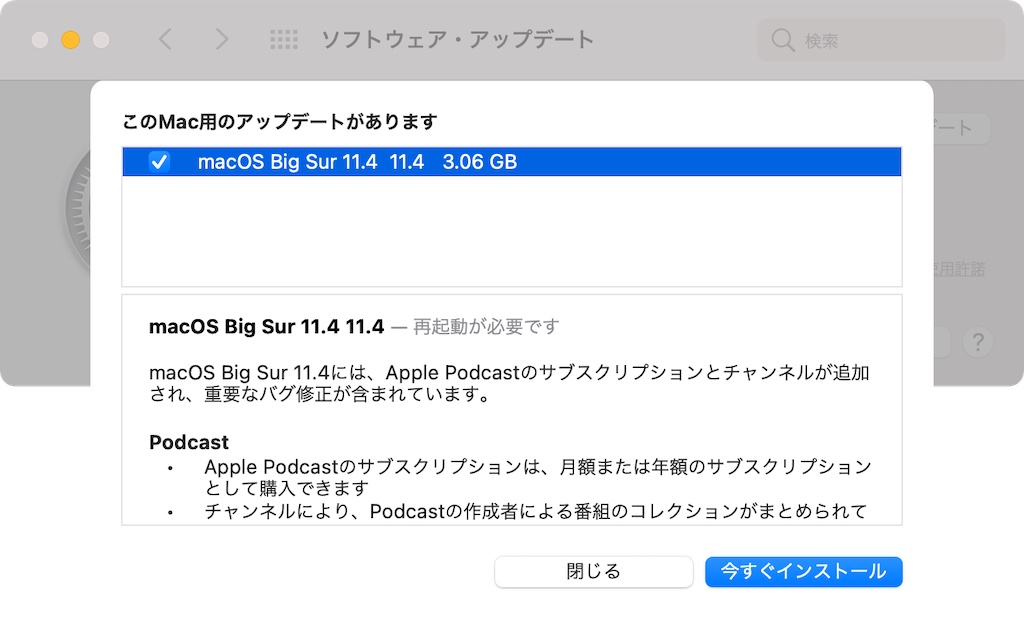Viewport: 1024px width, 618px height.
Task: Click the 閉じる button
Action: click(x=594, y=572)
